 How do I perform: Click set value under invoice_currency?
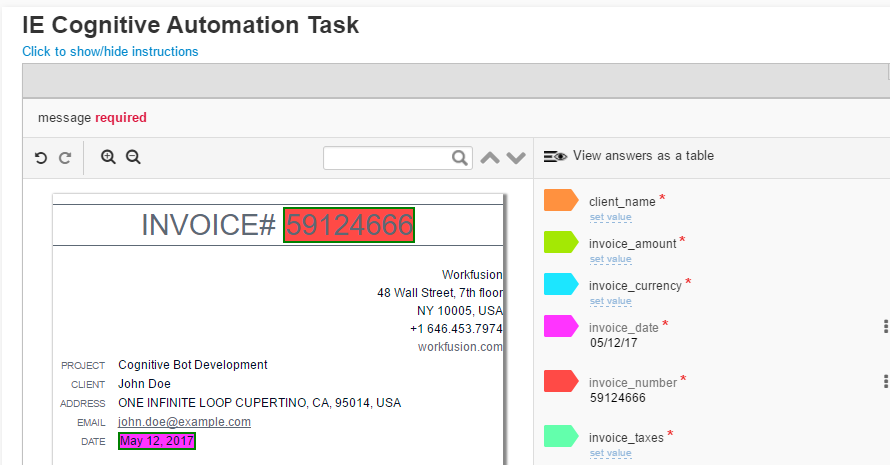(610, 301)
